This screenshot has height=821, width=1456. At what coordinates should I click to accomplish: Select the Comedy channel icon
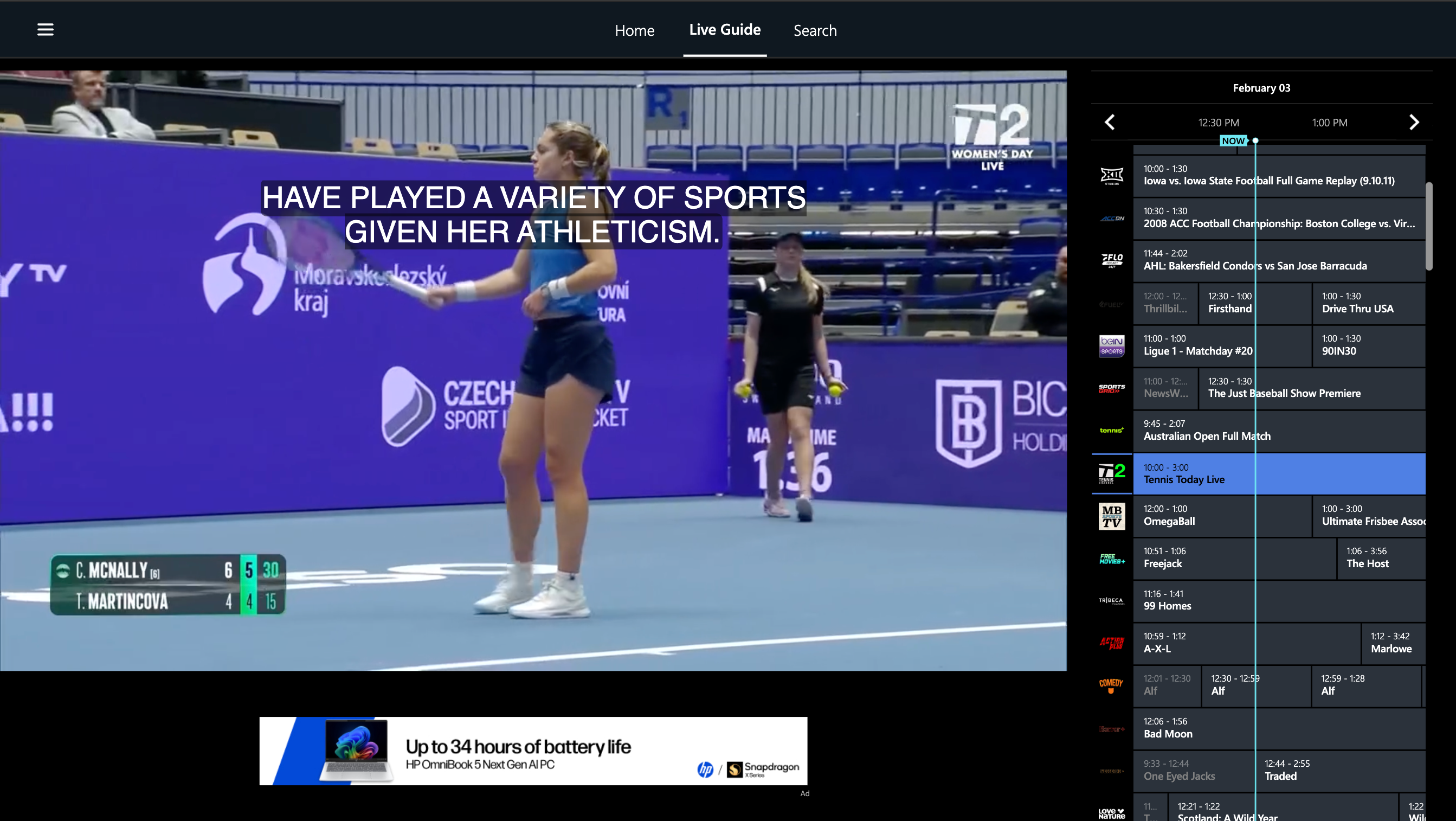point(1111,686)
